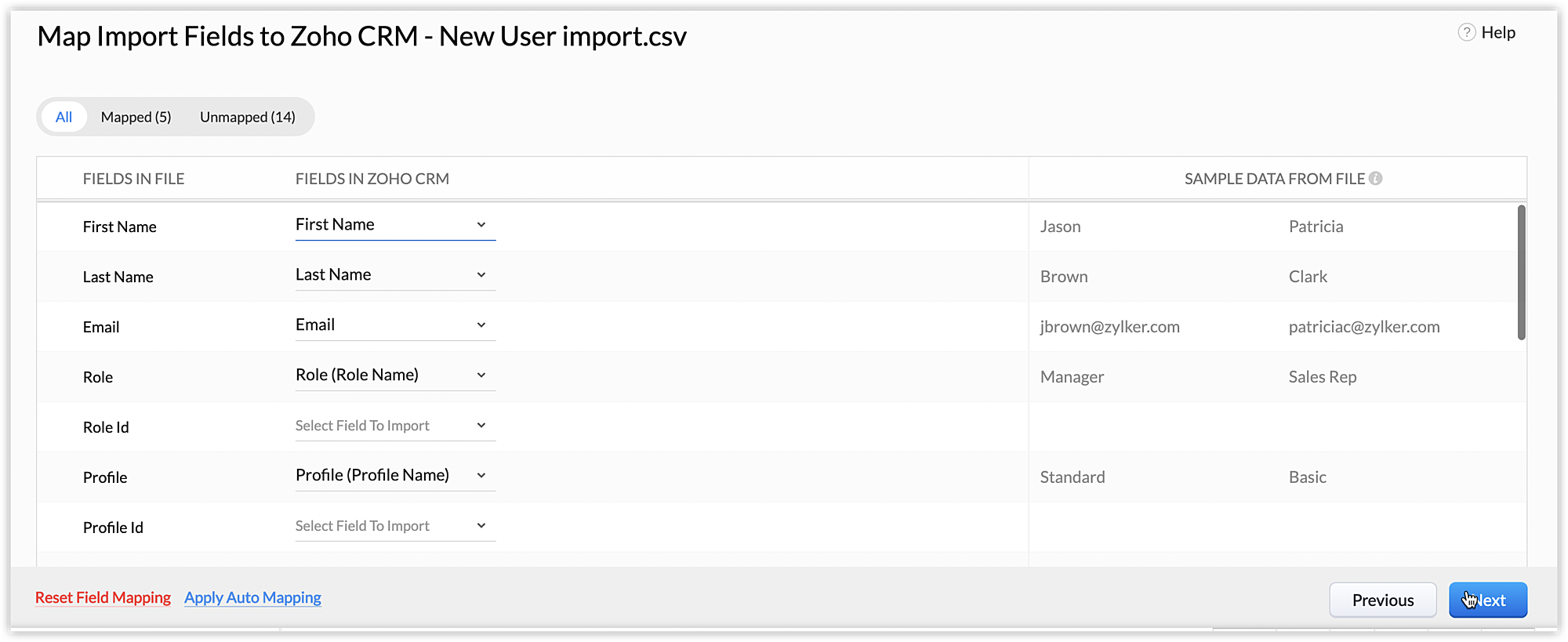Open the Last Name mapping dropdown
Screen dimensions: 1568x642
pos(395,275)
